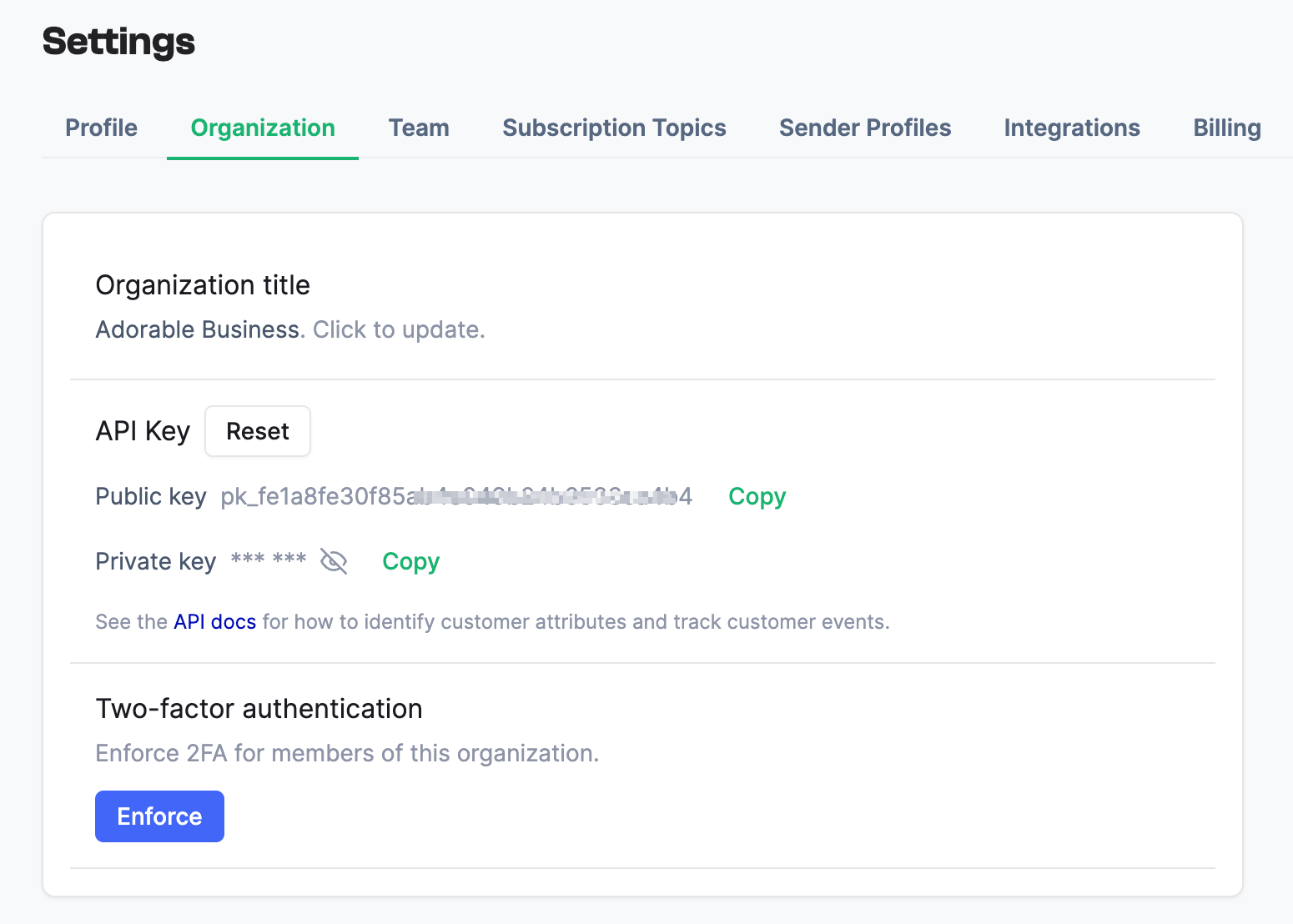This screenshot has height=924, width=1293.
Task: Go to the Subscription Topics tab
Action: [x=614, y=128]
